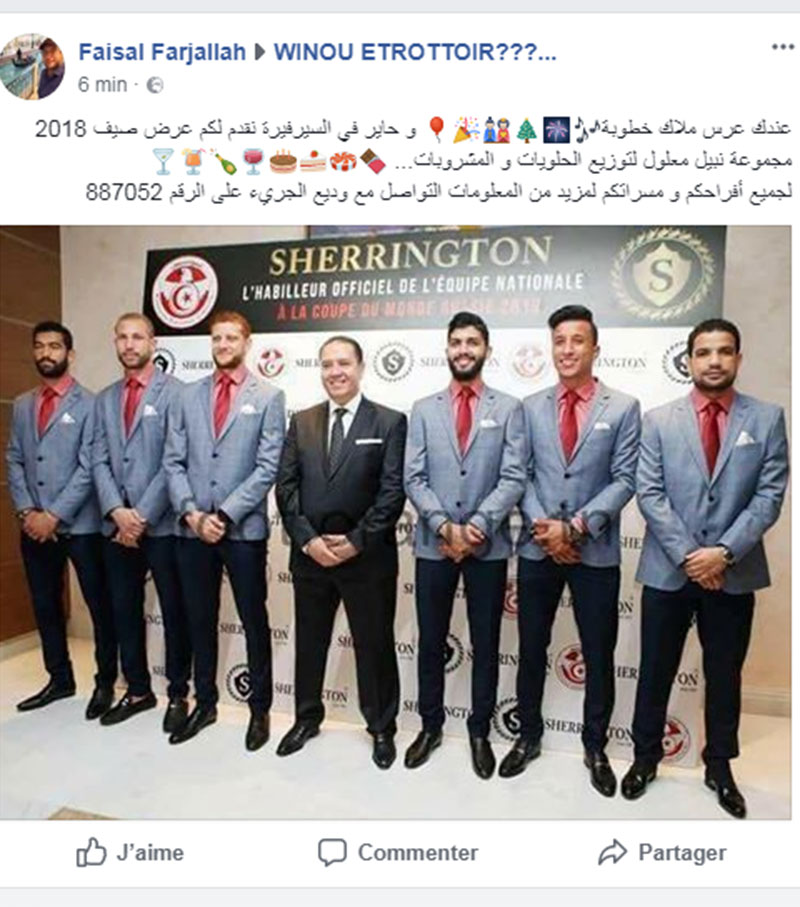Open Faisal Farjallah's profile picture

[32, 66]
